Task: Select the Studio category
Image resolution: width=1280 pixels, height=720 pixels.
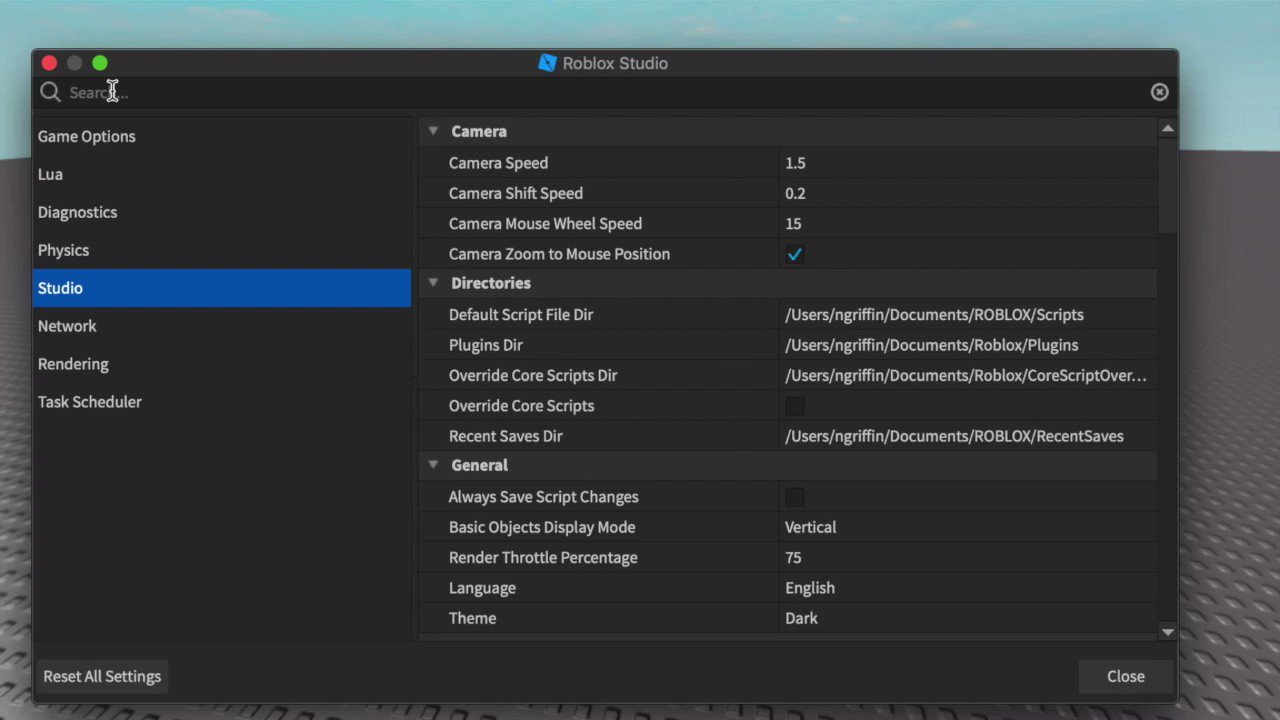Action: (x=221, y=288)
